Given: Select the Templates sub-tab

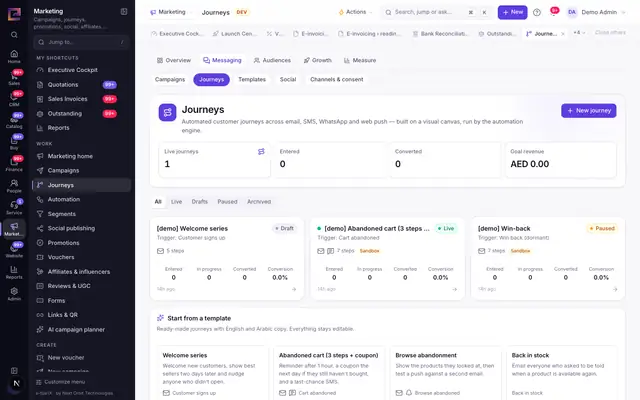Looking at the screenshot, I should click(x=252, y=80).
